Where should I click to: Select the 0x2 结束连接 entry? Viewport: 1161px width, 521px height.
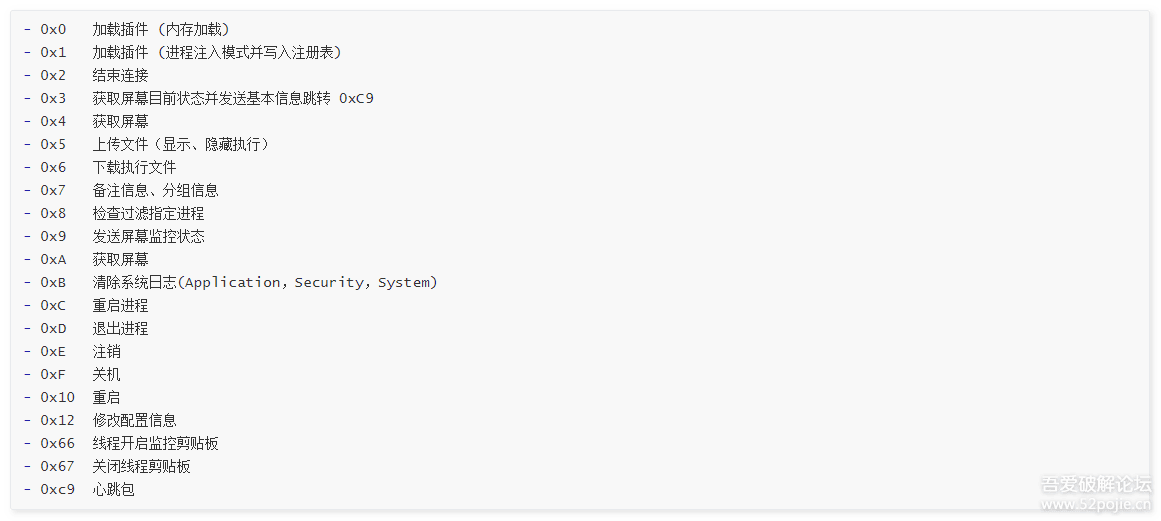[x=120, y=75]
